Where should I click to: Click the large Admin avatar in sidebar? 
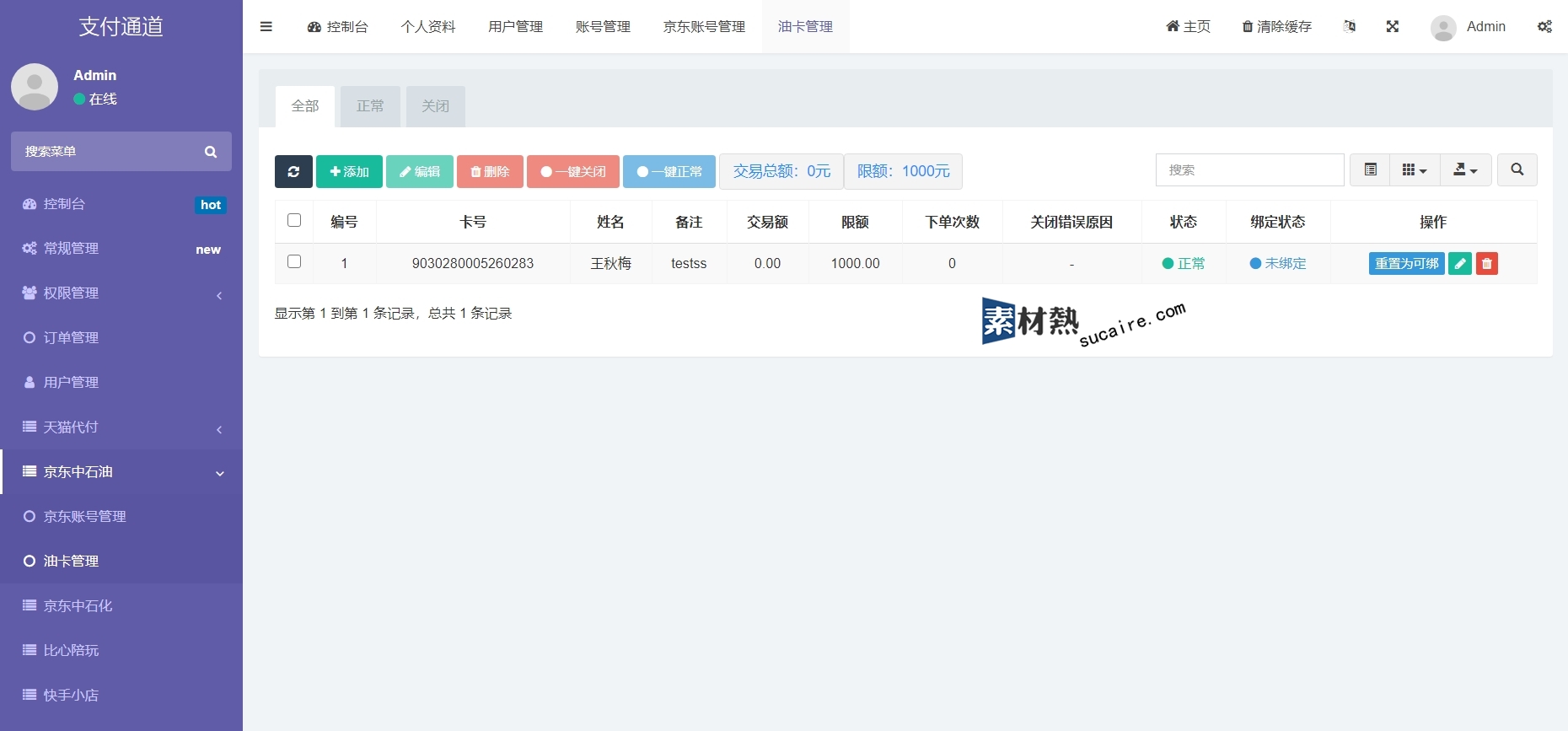pyautogui.click(x=35, y=87)
